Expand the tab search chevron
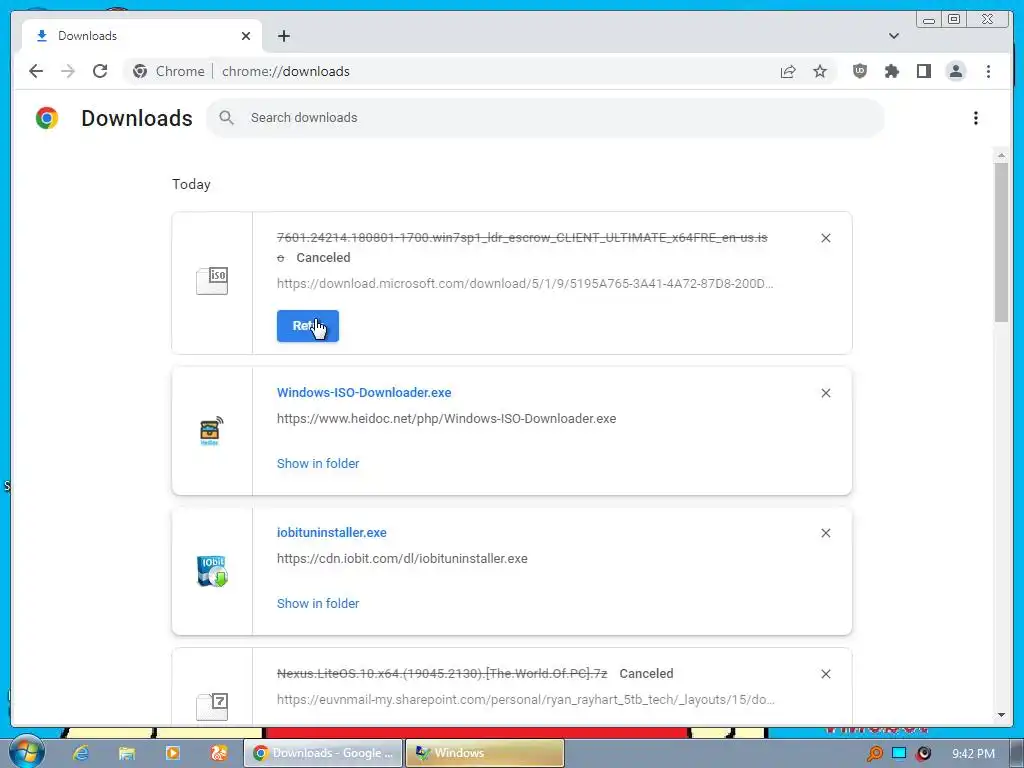The width and height of the screenshot is (1024, 768). pos(894,36)
